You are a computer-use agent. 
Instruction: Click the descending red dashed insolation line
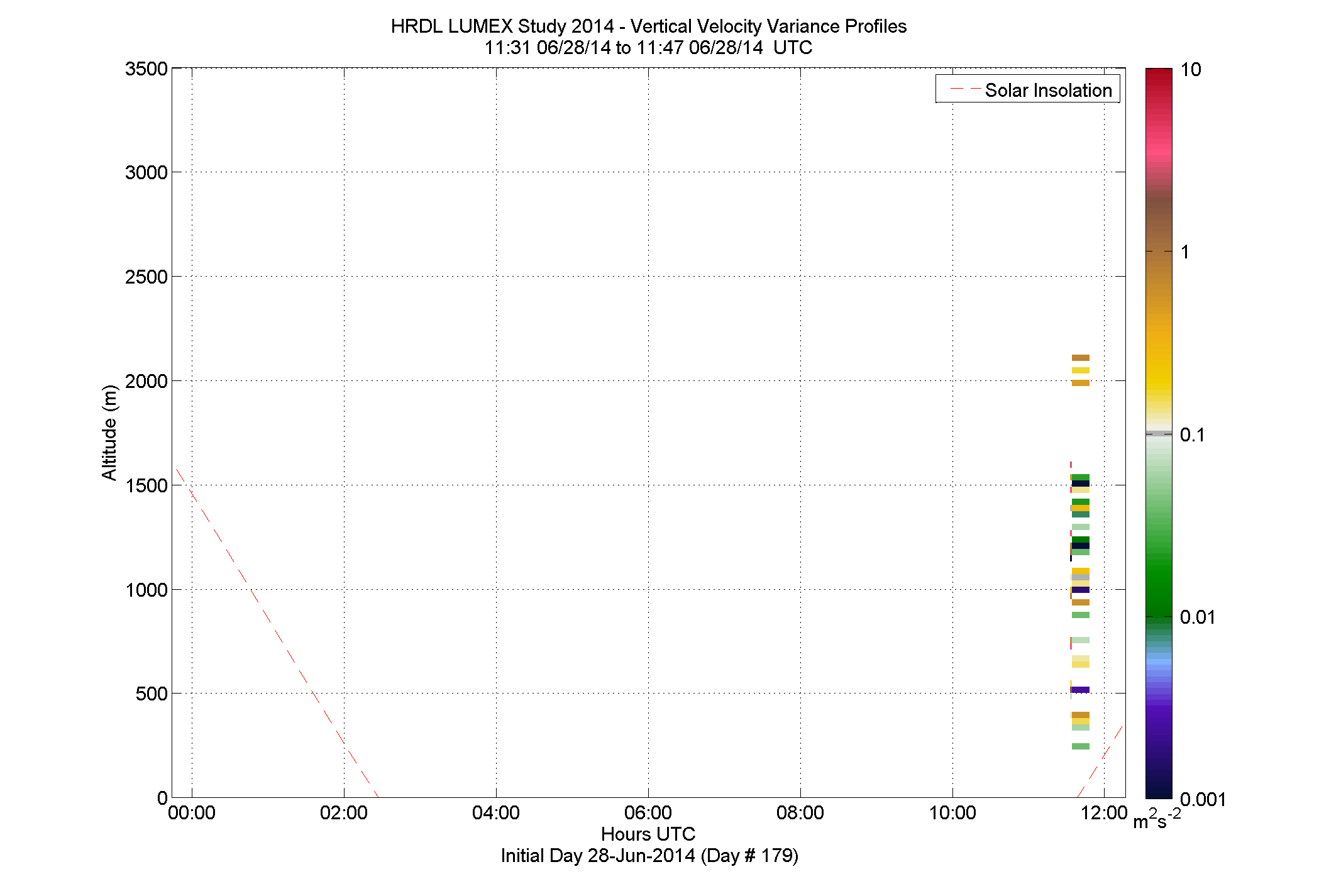[x=277, y=633]
